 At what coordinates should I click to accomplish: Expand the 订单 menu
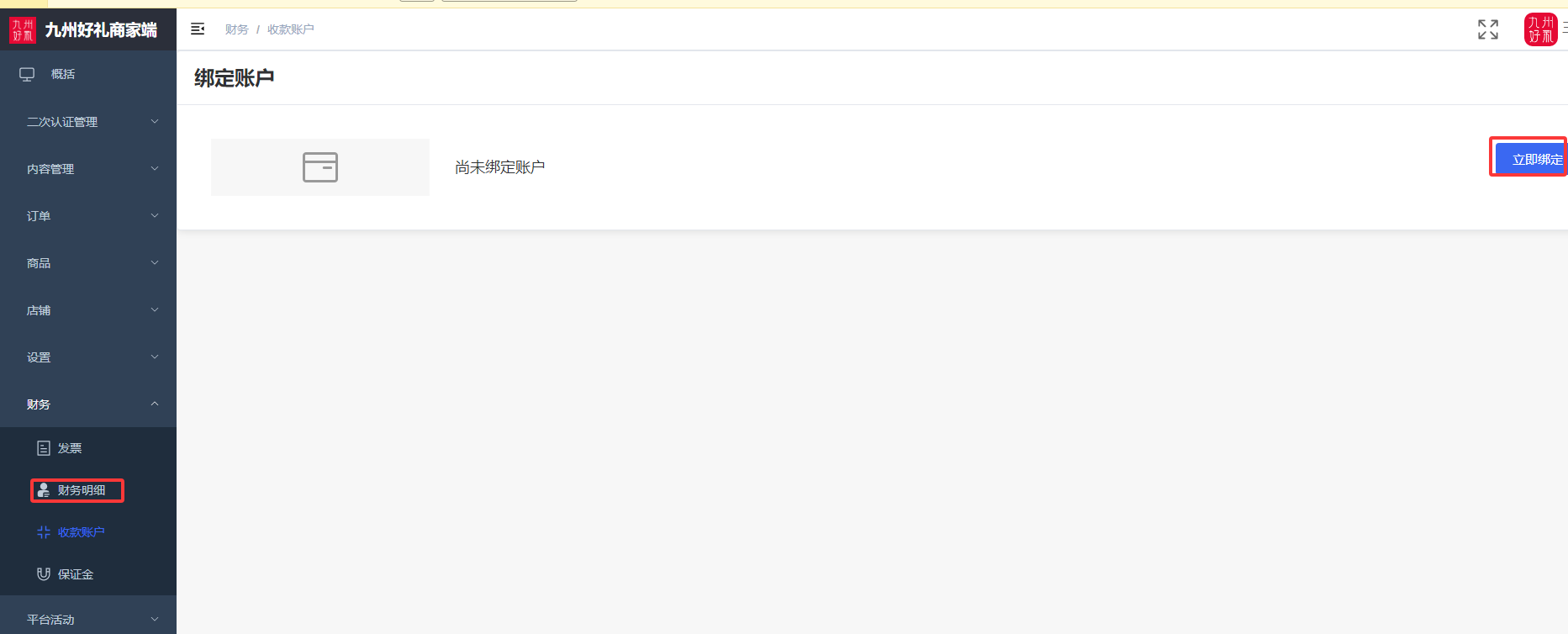click(x=88, y=216)
